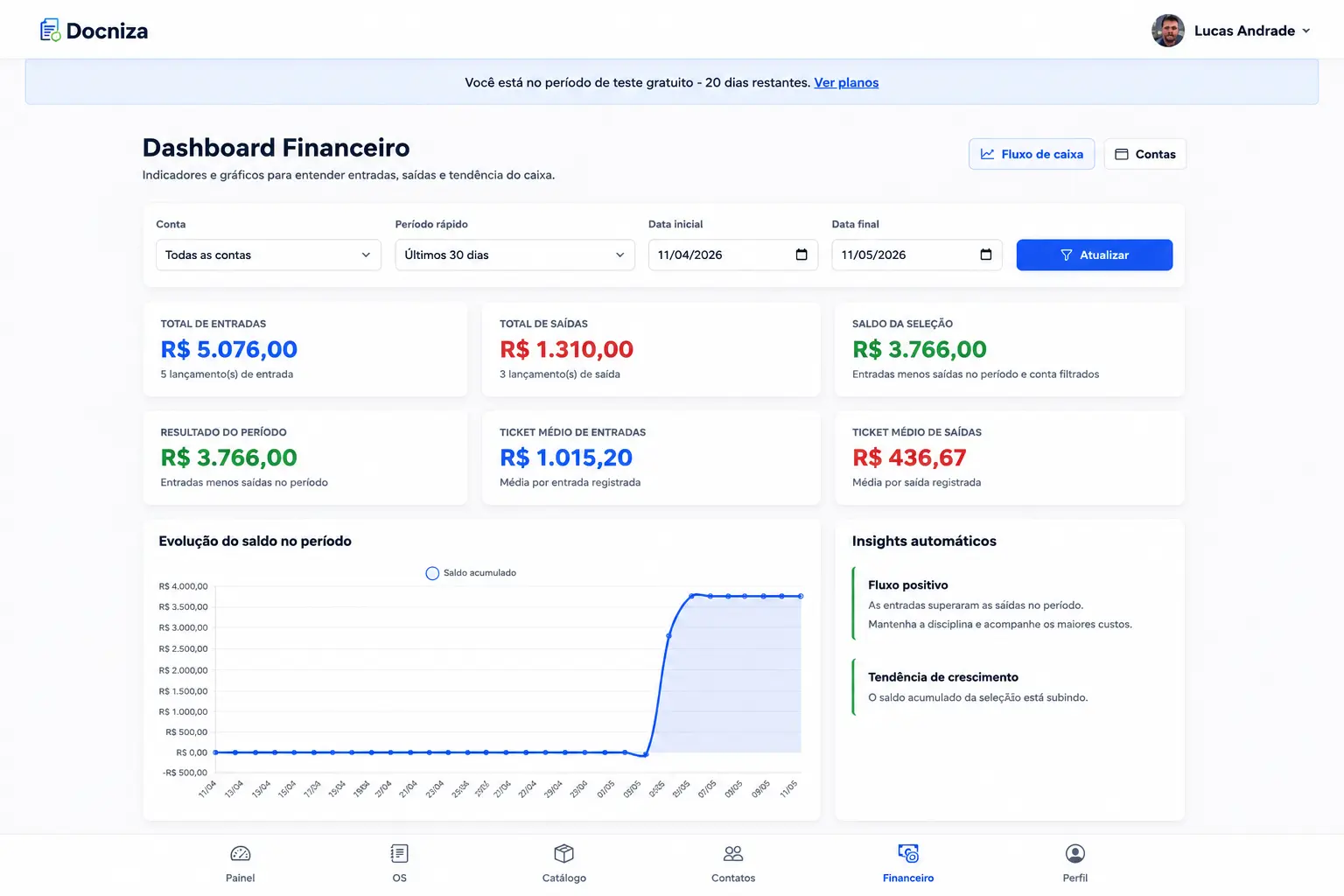Image resolution: width=1344 pixels, height=896 pixels.
Task: Toggle Saldo acumulado legend marker
Action: coord(432,573)
